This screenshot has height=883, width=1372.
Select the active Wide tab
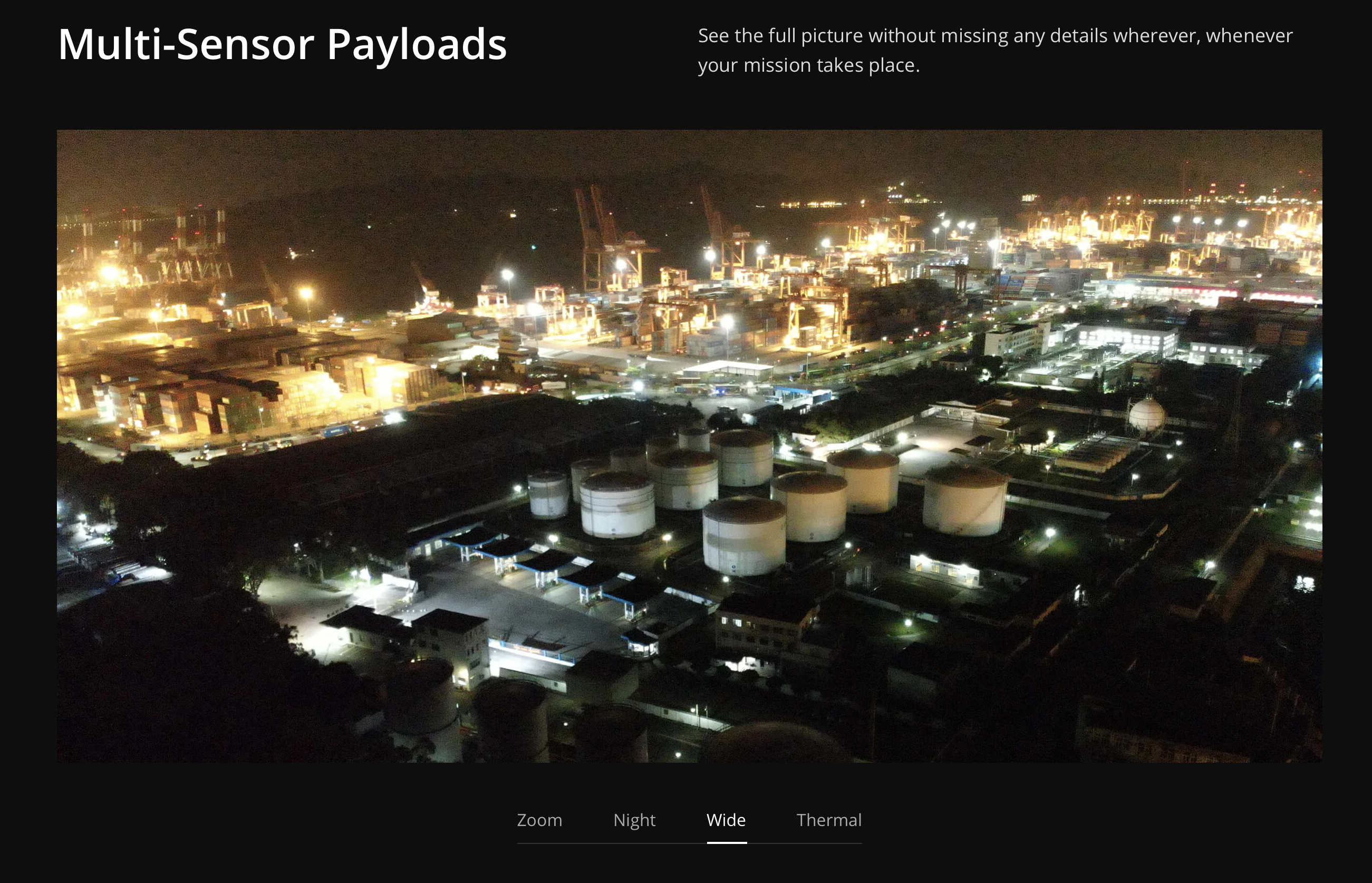coord(726,820)
